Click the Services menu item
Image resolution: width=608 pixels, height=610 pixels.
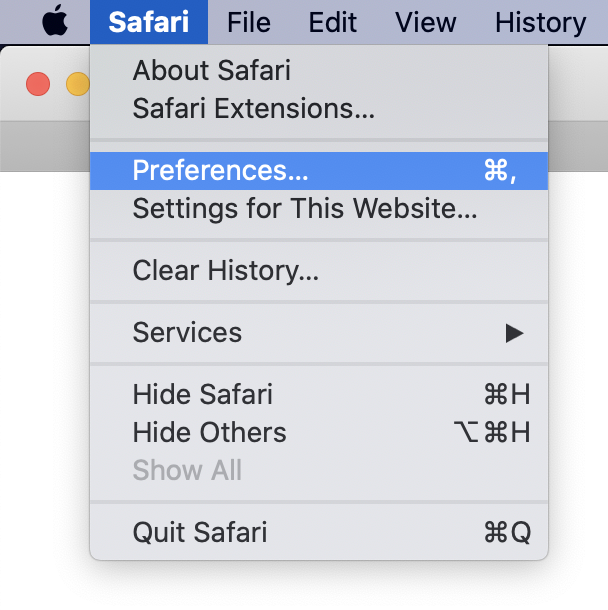tap(187, 333)
